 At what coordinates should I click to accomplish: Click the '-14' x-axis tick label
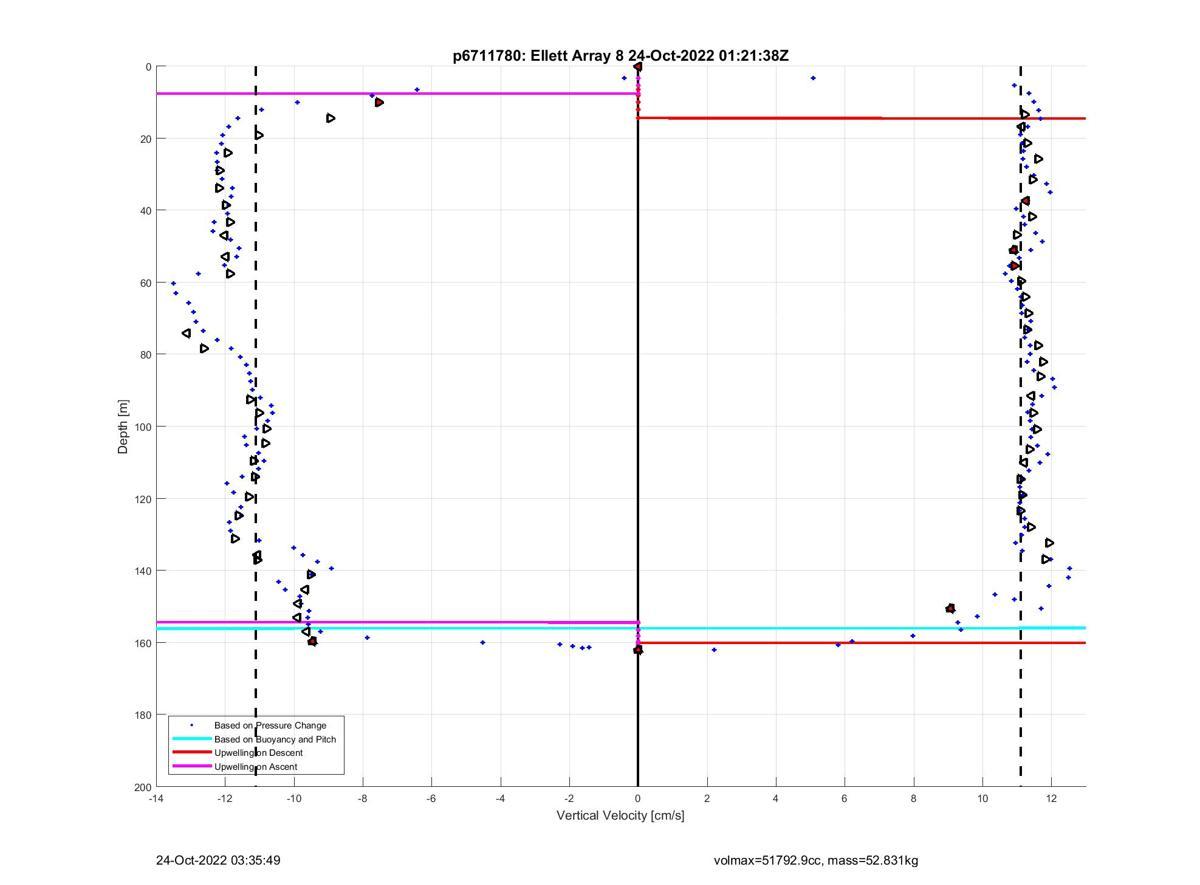click(x=156, y=798)
